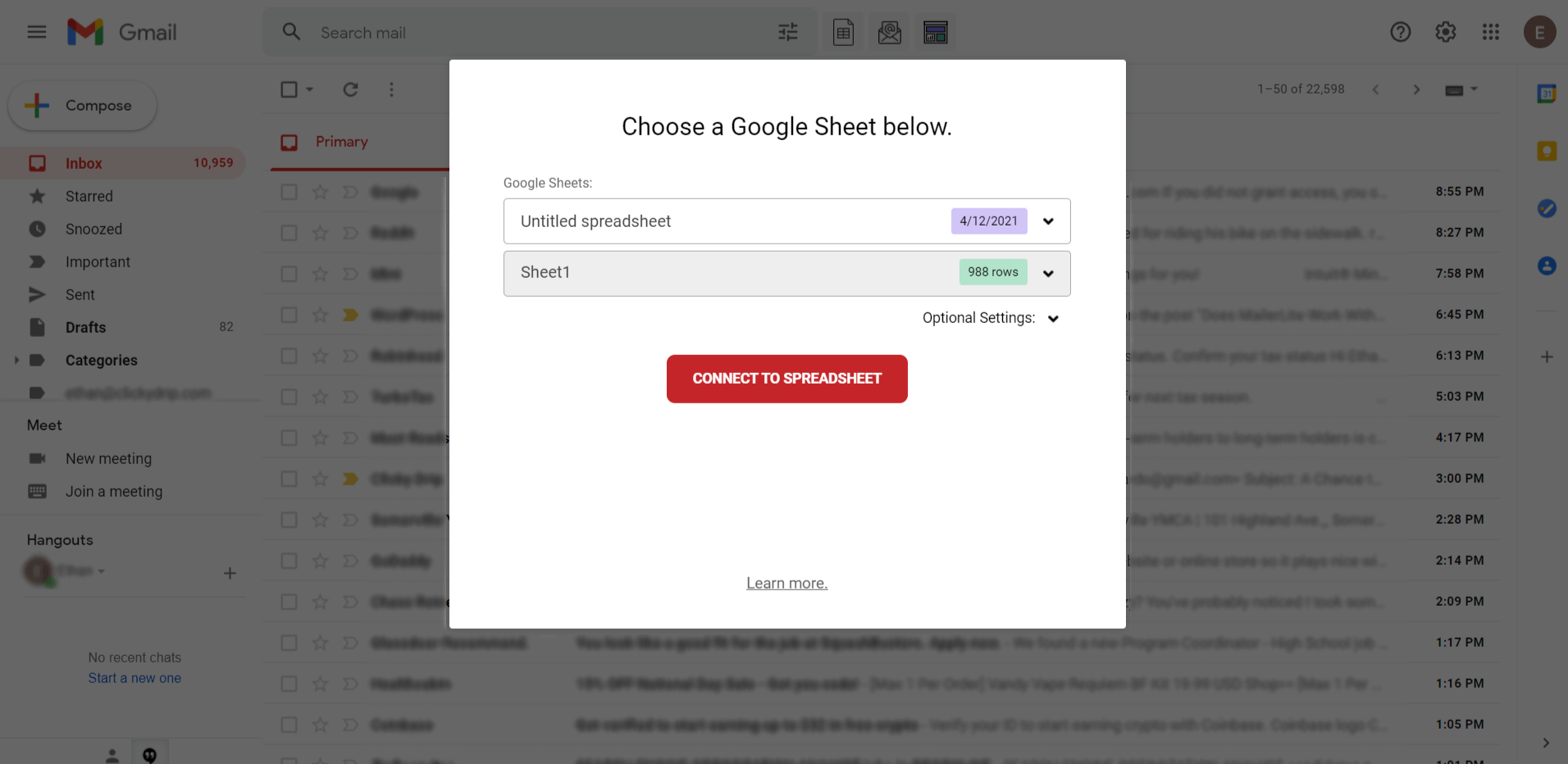Click Start a new one chat link
The width and height of the screenshot is (1568, 764).
tap(134, 679)
